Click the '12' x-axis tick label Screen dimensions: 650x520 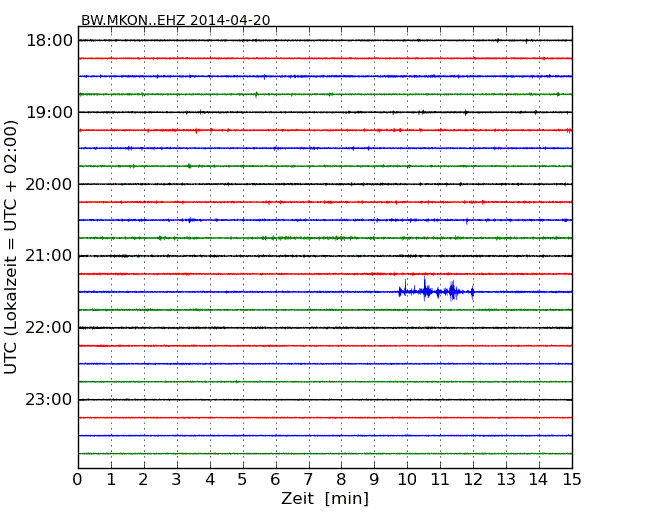473,479
